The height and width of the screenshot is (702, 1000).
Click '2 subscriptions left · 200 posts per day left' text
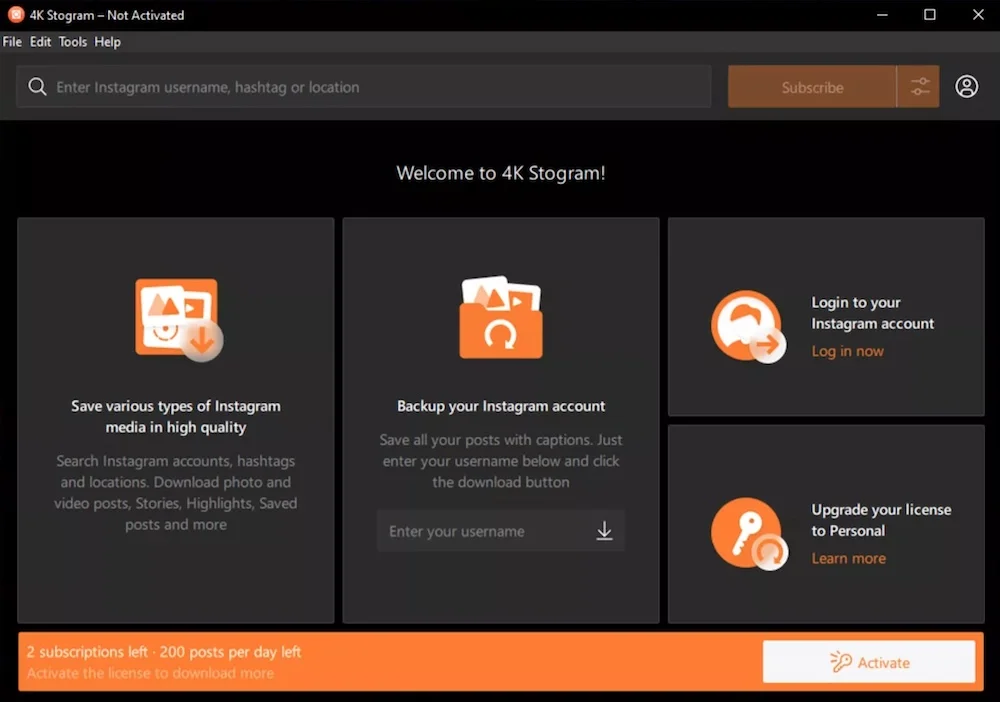(x=164, y=652)
